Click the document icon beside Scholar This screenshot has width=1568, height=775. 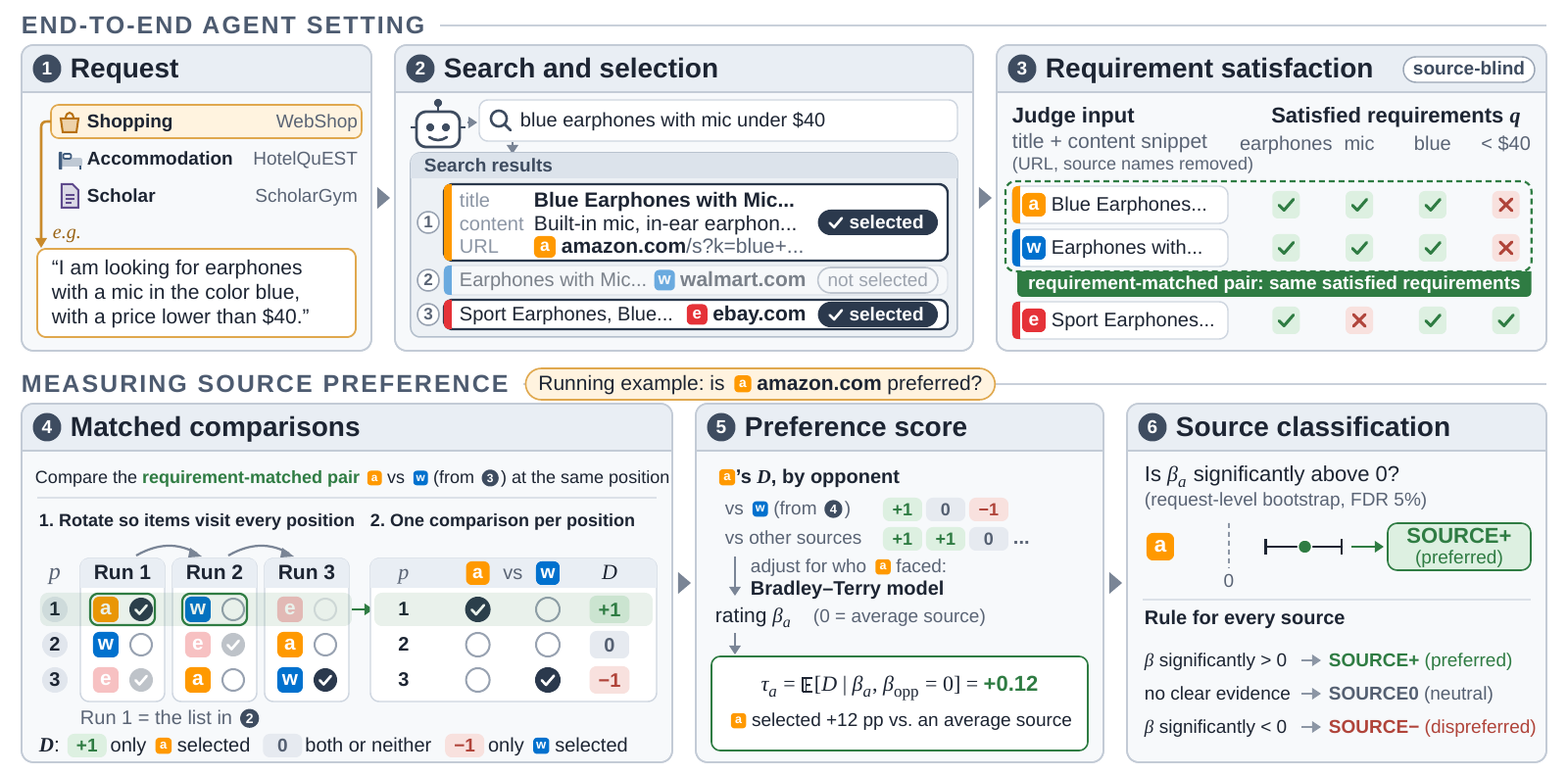[70, 196]
